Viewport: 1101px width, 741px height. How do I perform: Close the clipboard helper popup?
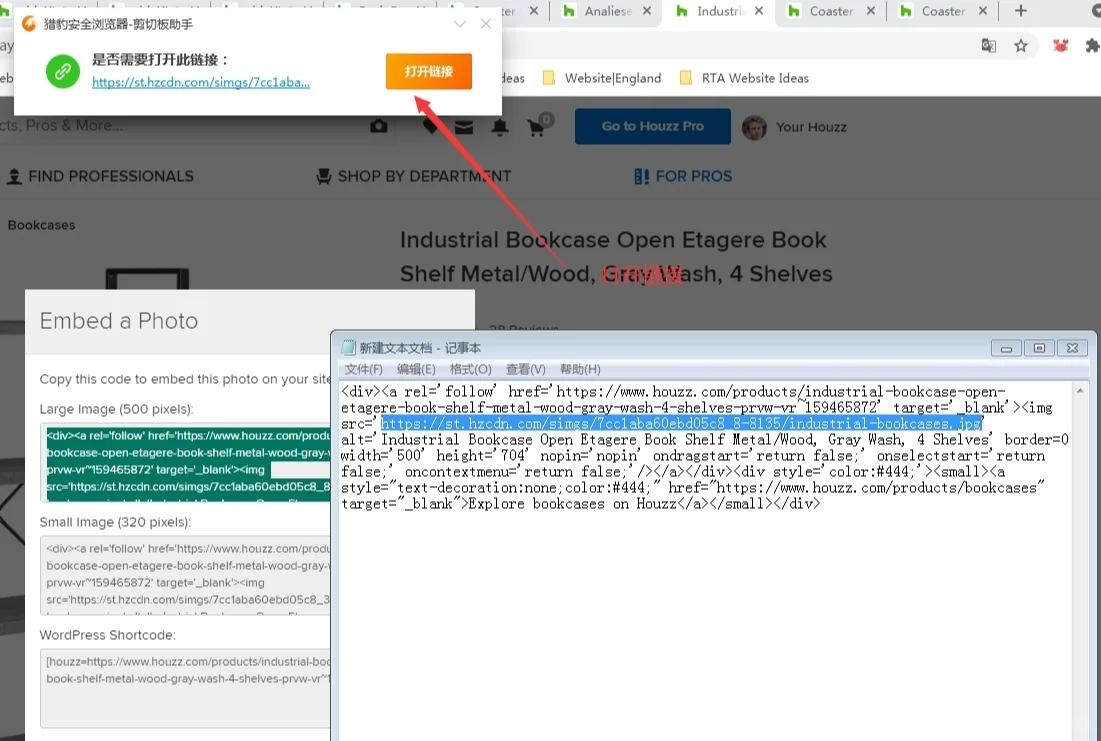pos(486,24)
